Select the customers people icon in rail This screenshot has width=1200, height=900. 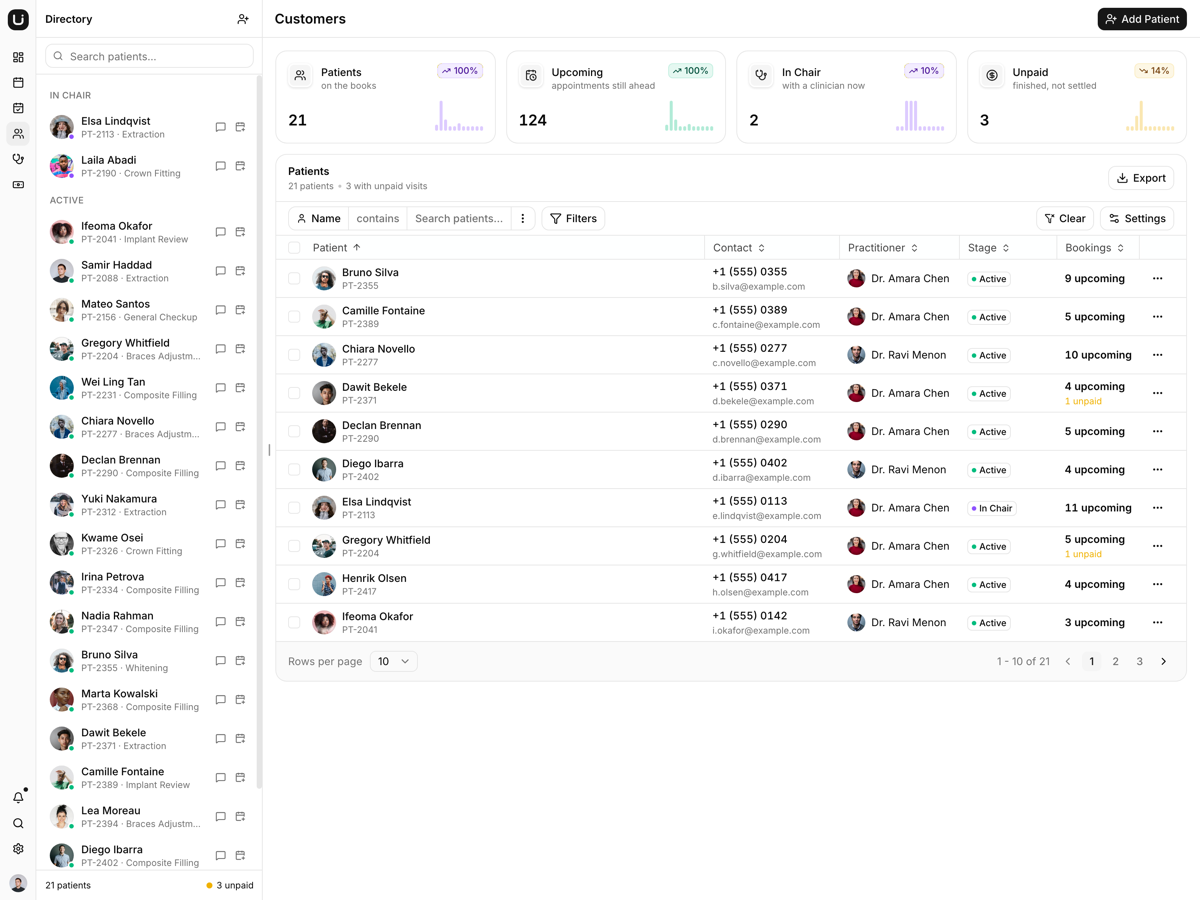(x=18, y=134)
